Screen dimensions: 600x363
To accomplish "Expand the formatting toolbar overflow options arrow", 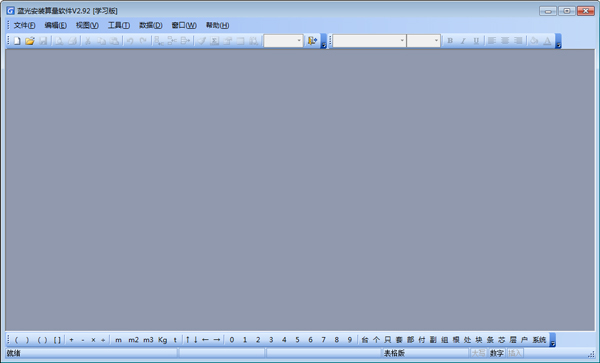I will [558, 41].
